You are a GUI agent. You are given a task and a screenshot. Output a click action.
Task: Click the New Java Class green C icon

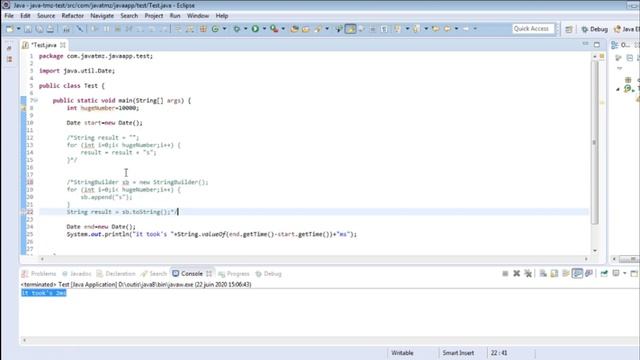click(x=215, y=29)
